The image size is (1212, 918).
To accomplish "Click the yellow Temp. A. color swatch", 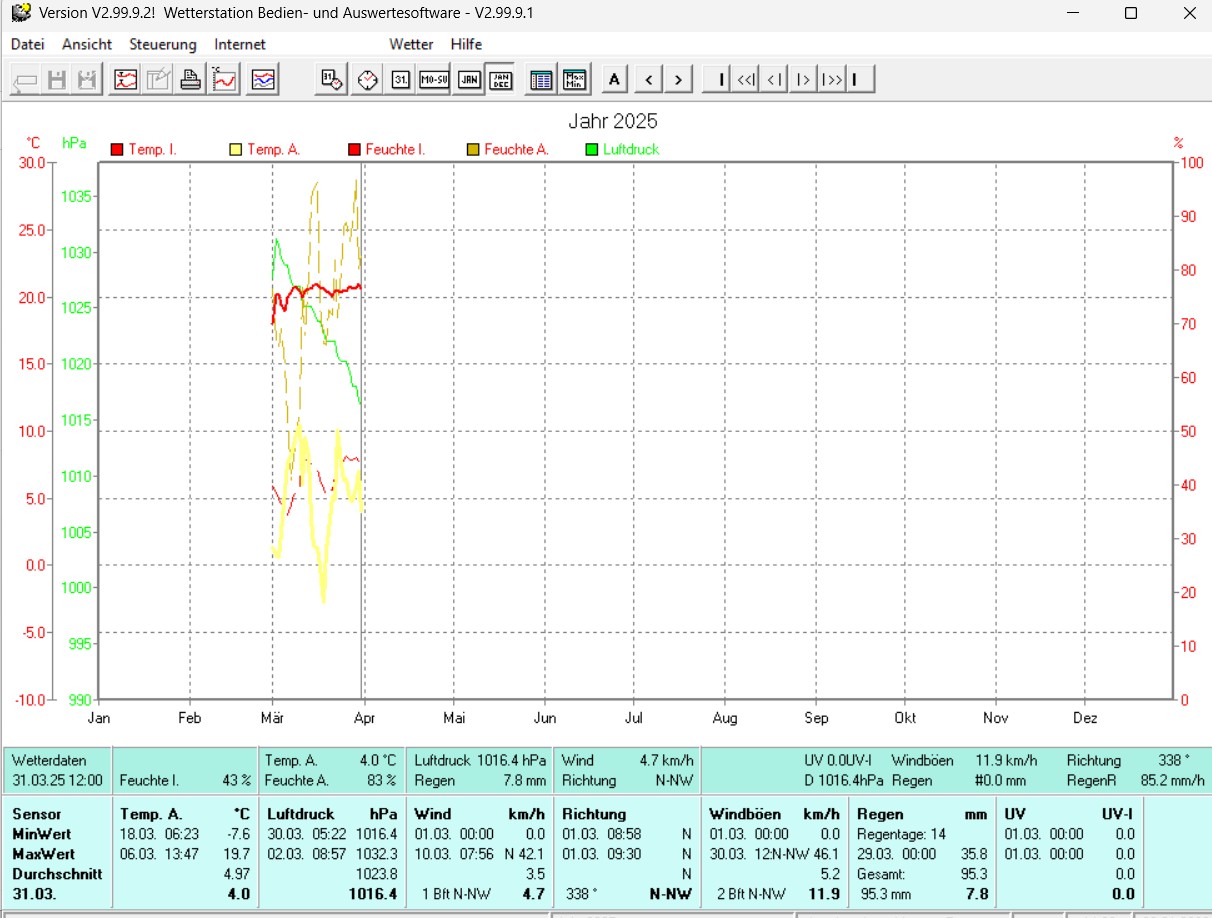I will click(236, 150).
